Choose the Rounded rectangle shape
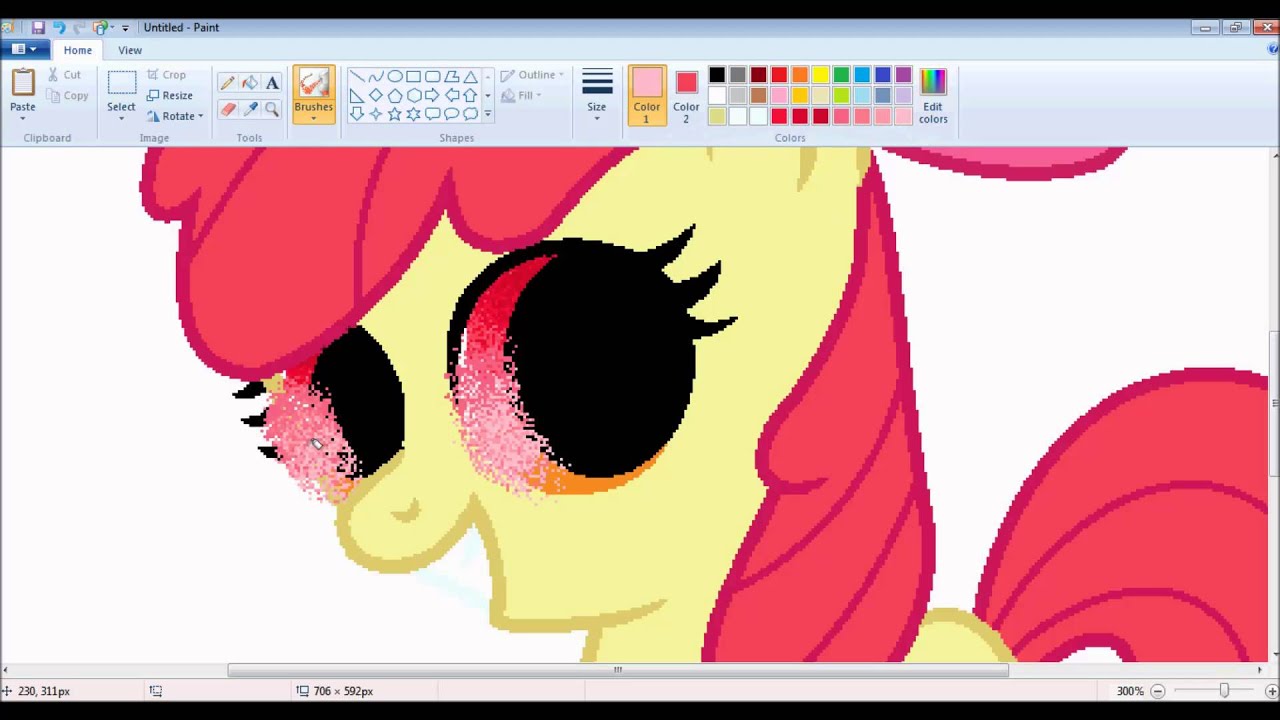The width and height of the screenshot is (1280, 720). pos(432,77)
